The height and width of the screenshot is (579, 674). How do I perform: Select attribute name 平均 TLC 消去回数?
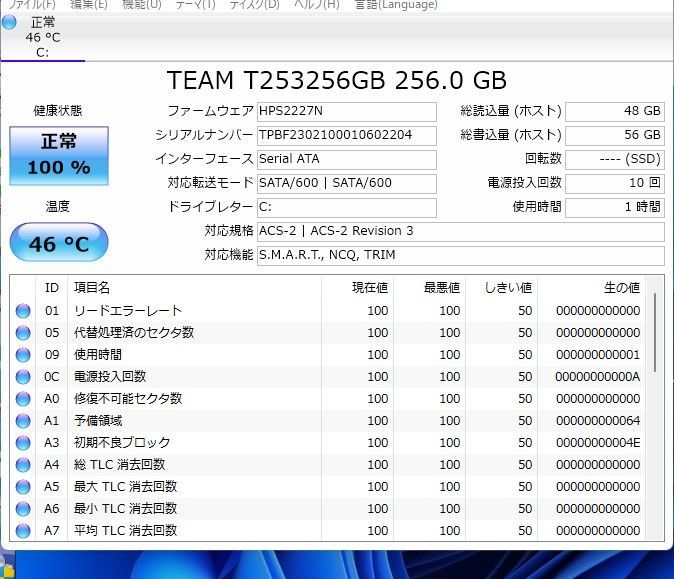125,531
